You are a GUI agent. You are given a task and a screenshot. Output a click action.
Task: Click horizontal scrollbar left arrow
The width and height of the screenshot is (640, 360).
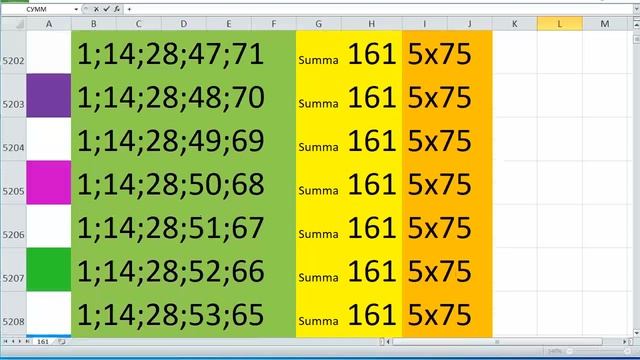point(388,342)
